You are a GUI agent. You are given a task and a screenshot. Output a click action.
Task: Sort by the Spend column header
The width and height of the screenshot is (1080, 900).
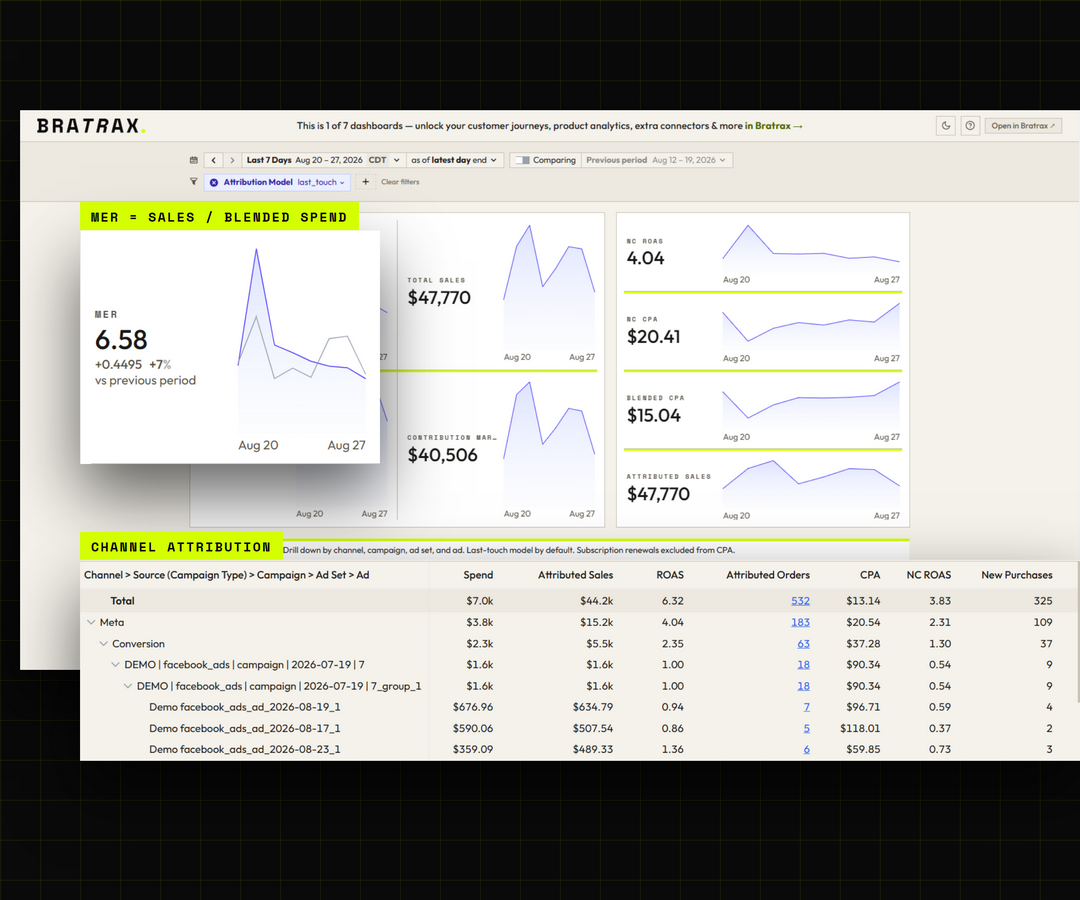click(478, 575)
